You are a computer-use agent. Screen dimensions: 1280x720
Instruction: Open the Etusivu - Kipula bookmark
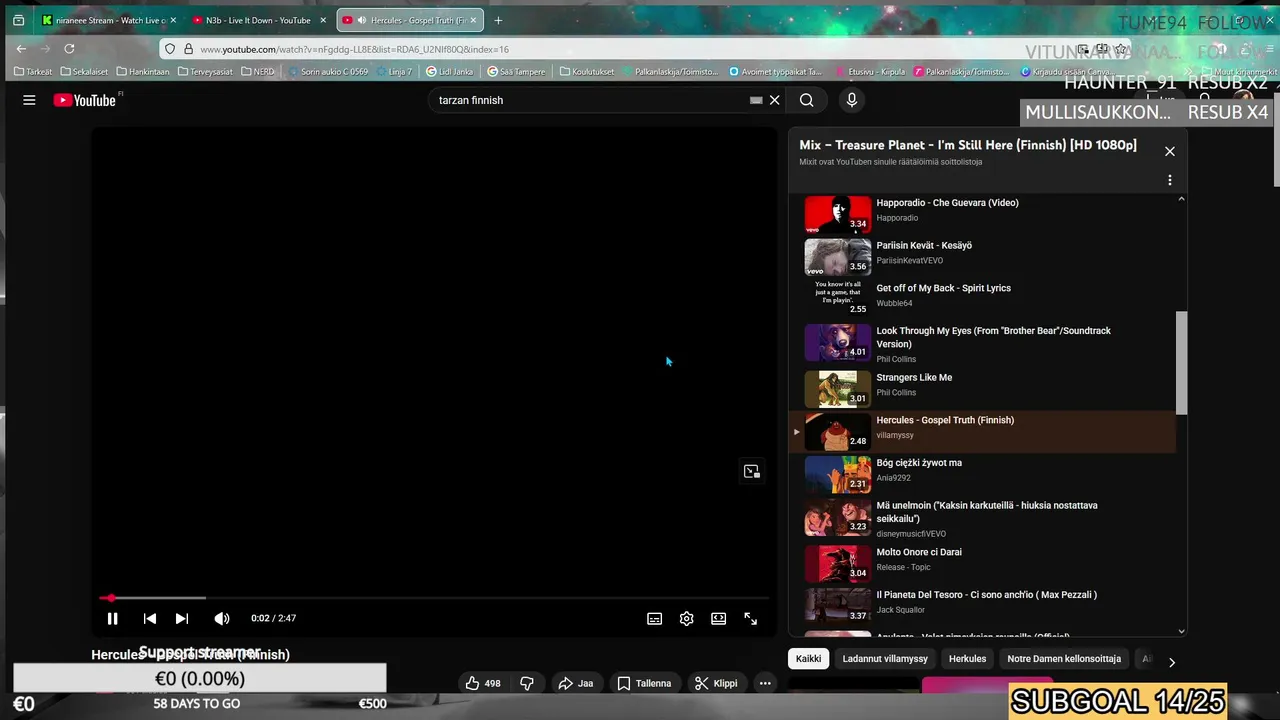pyautogui.click(x=870, y=72)
